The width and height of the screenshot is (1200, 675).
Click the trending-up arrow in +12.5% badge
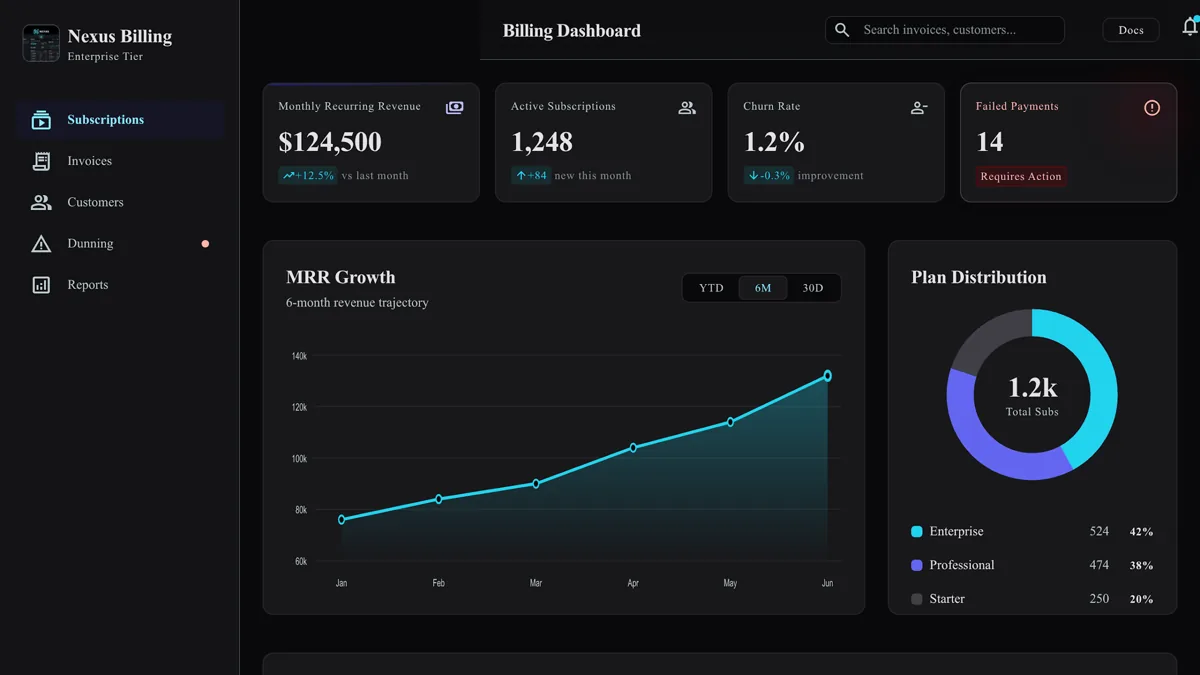point(288,176)
